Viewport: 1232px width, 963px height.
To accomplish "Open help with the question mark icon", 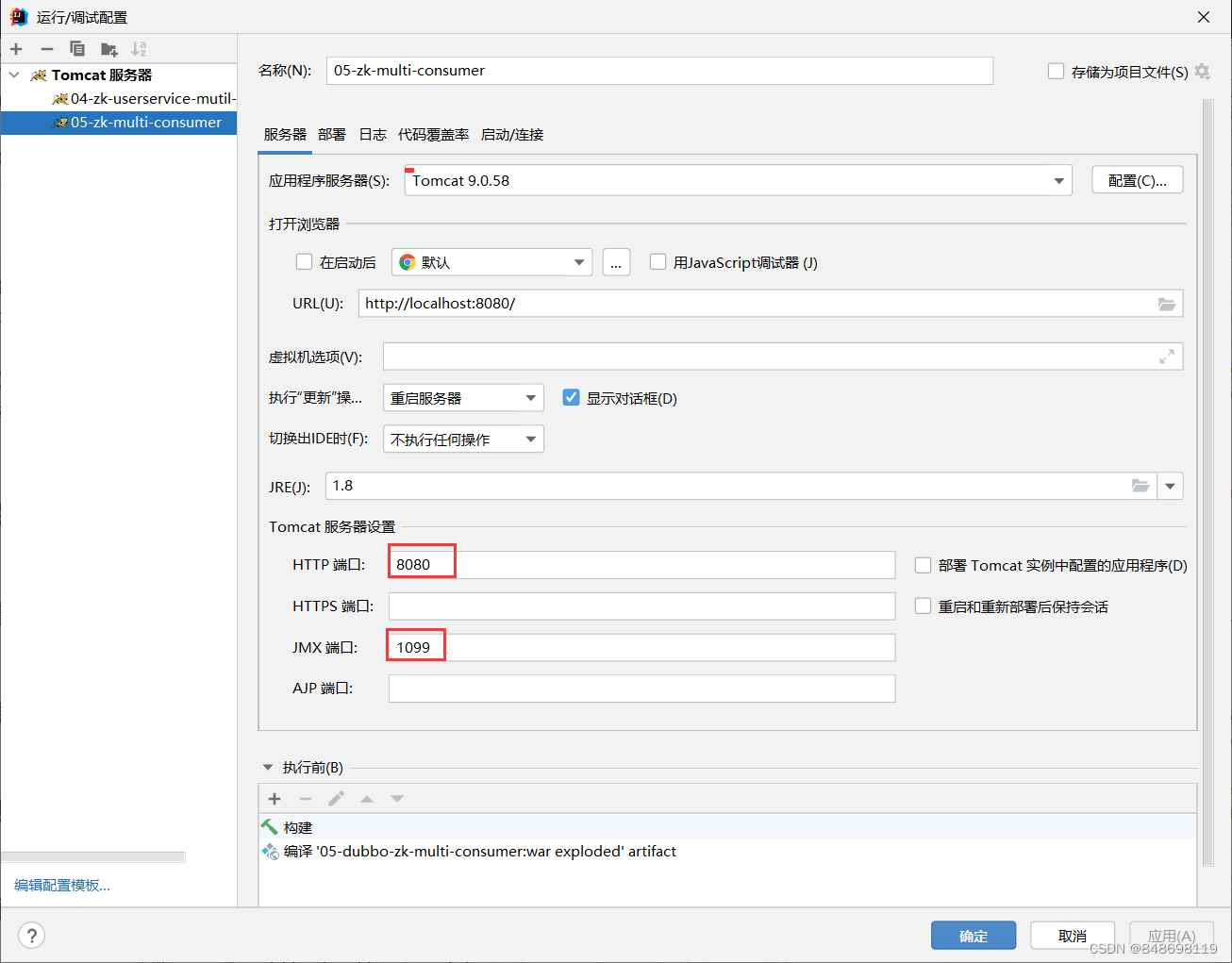I will 32,936.
